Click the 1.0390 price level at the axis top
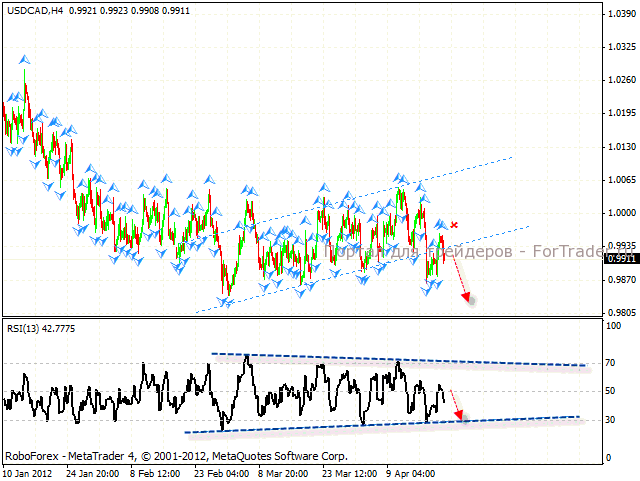Viewport: 640px width, 481px height. point(619,13)
